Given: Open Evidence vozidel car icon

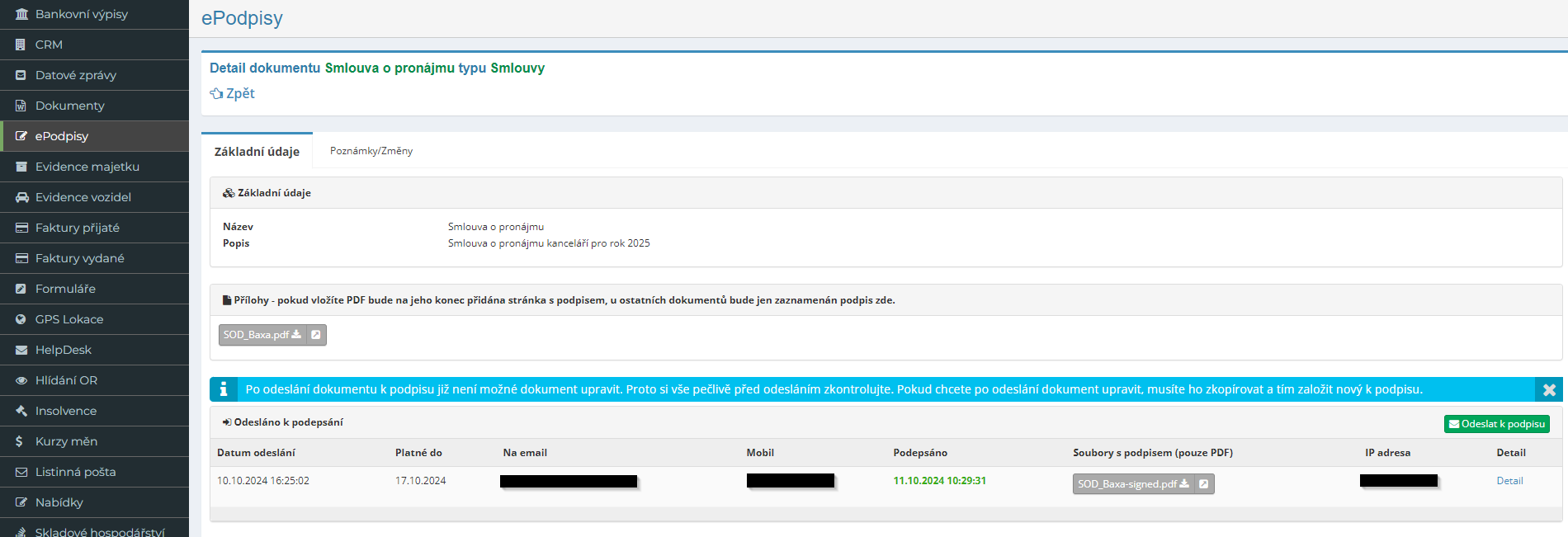Looking at the screenshot, I should coord(21,197).
